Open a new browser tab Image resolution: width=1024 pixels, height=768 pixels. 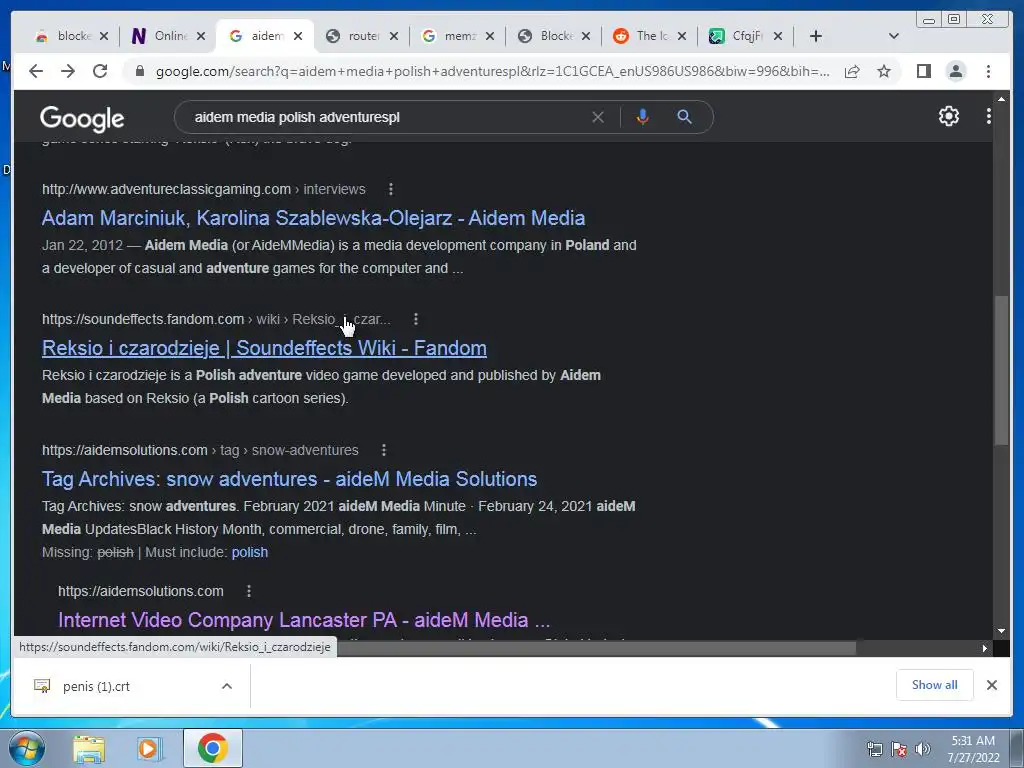[x=815, y=36]
